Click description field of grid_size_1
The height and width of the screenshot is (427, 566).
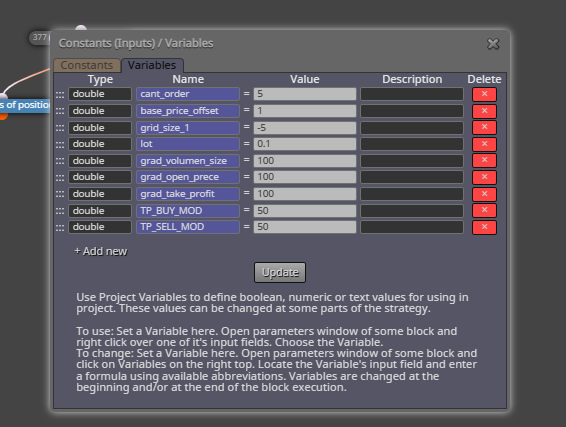(x=412, y=127)
